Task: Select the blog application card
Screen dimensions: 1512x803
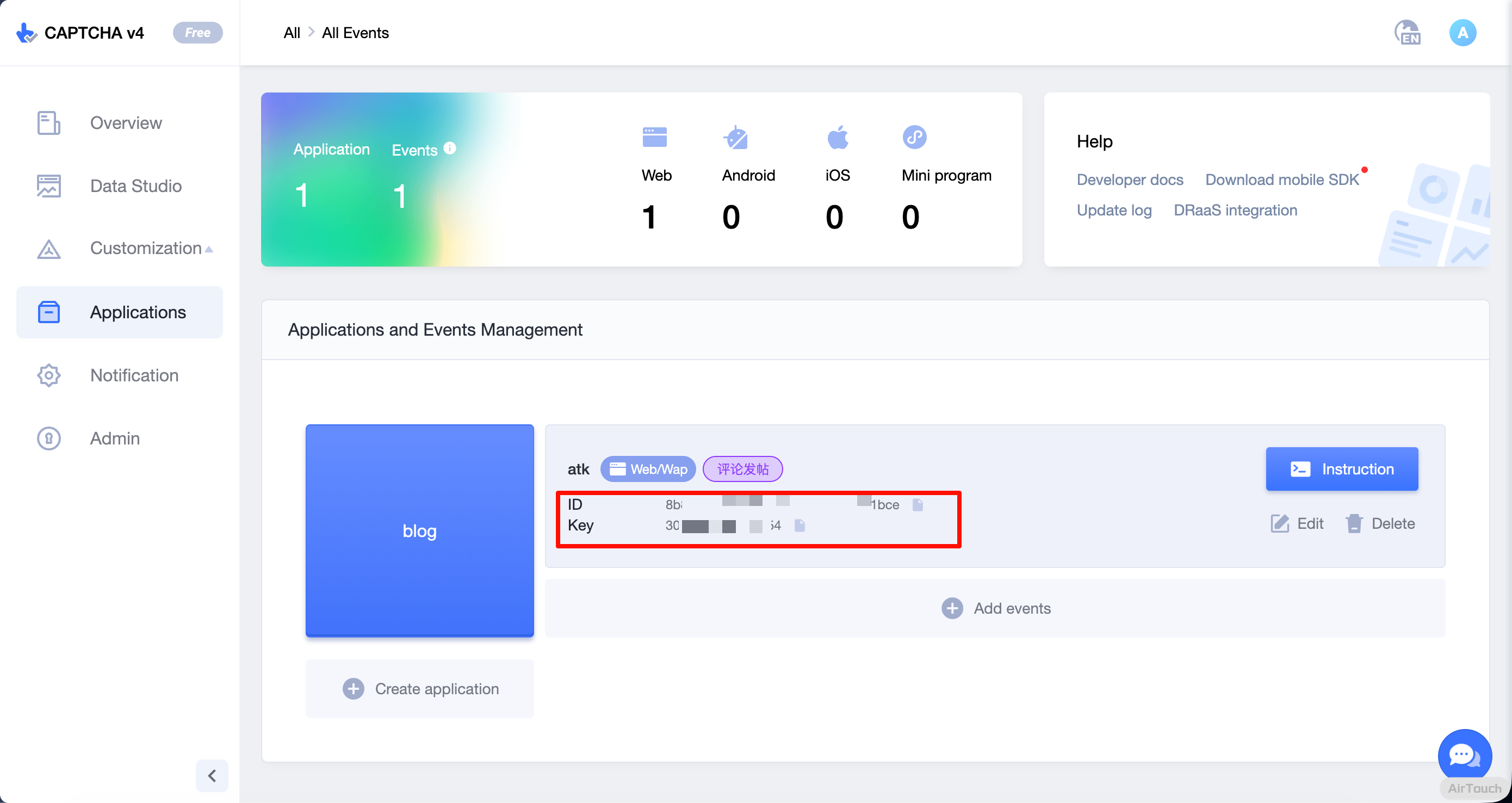Action: (x=420, y=530)
